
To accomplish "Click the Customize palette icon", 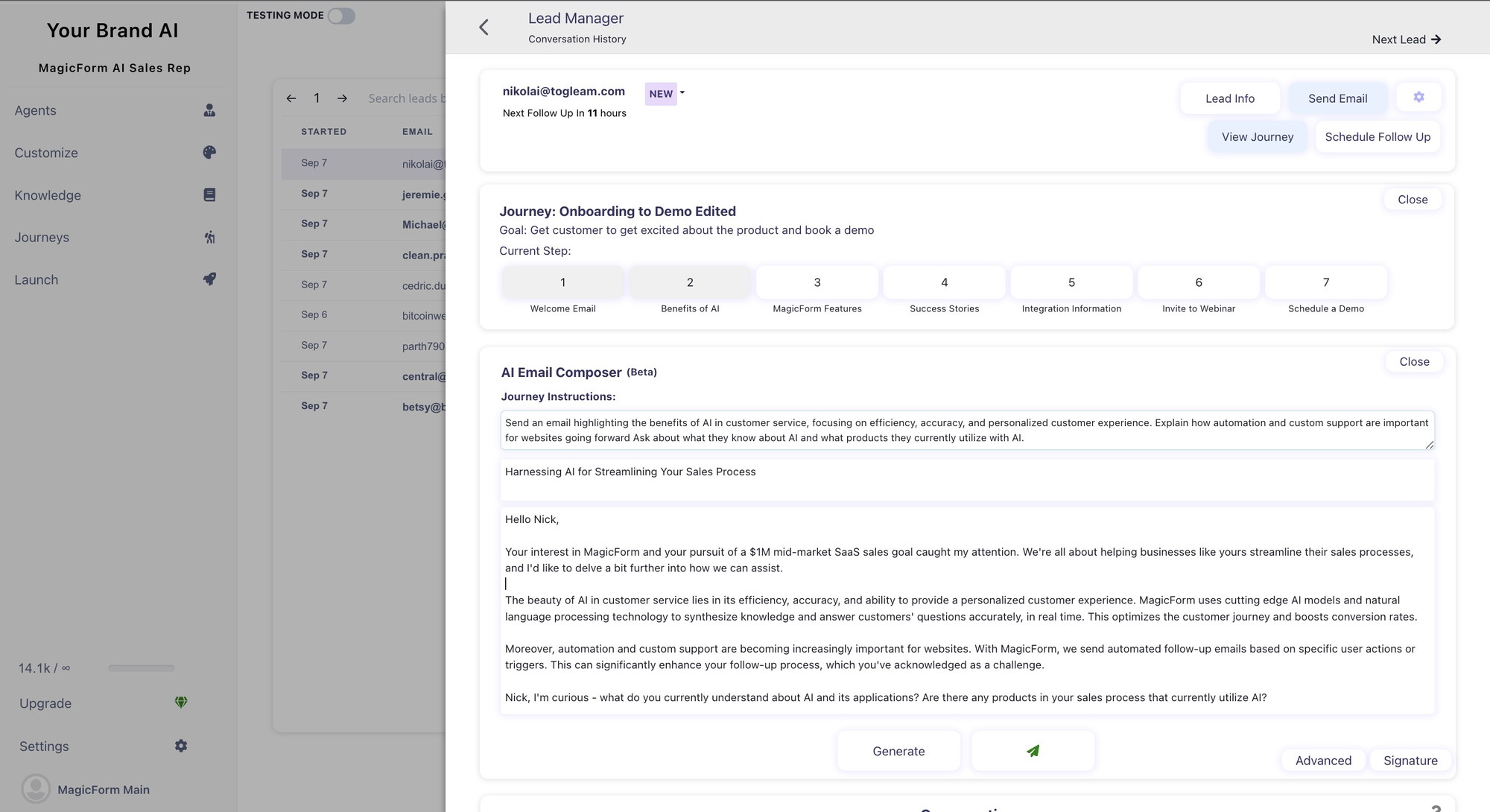I will [209, 152].
